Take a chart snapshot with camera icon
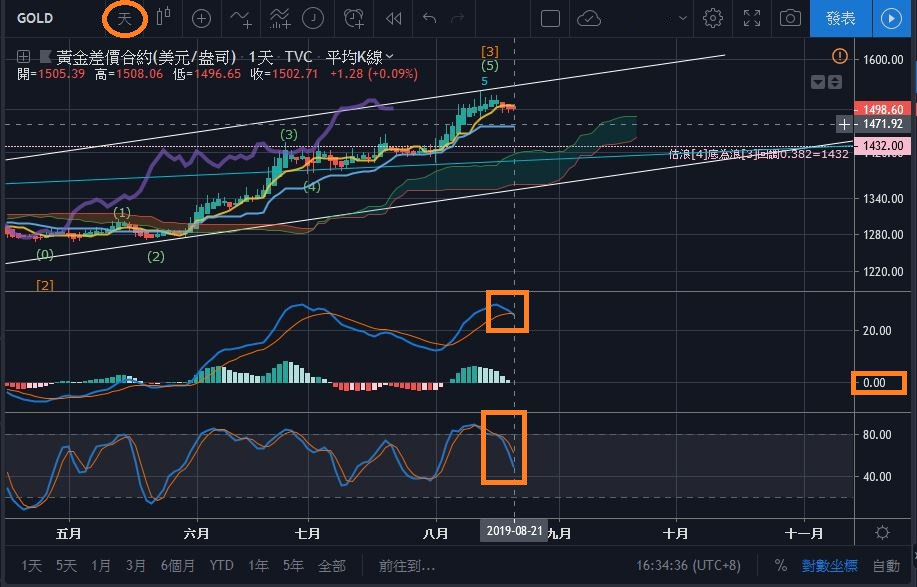Image resolution: width=917 pixels, height=587 pixels. point(790,18)
